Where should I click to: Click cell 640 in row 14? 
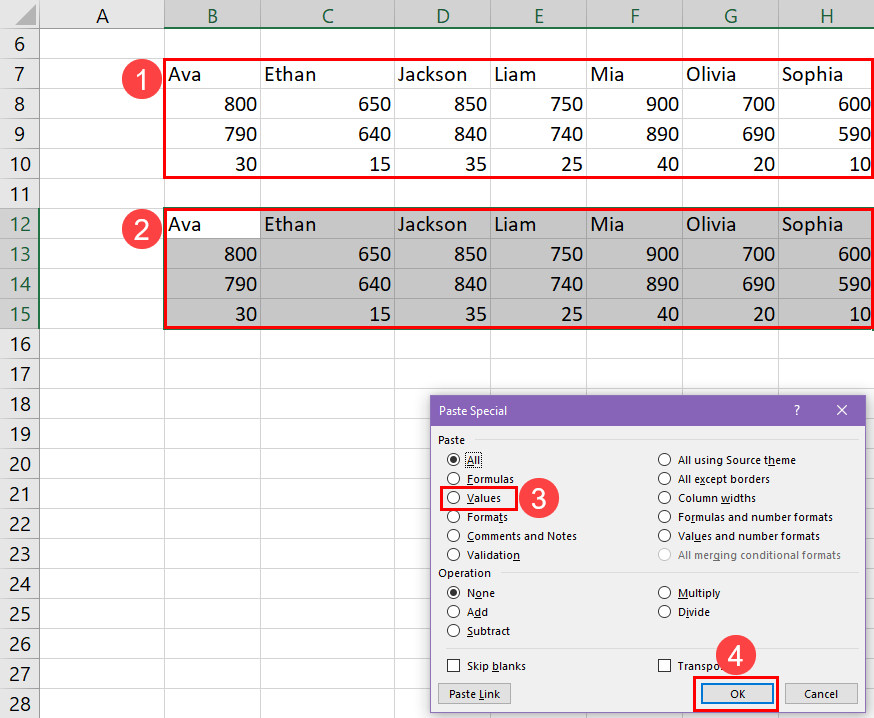[x=327, y=284]
